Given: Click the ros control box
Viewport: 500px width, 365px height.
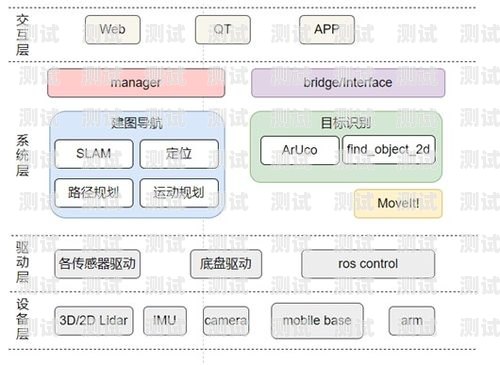Looking at the screenshot, I should [368, 264].
